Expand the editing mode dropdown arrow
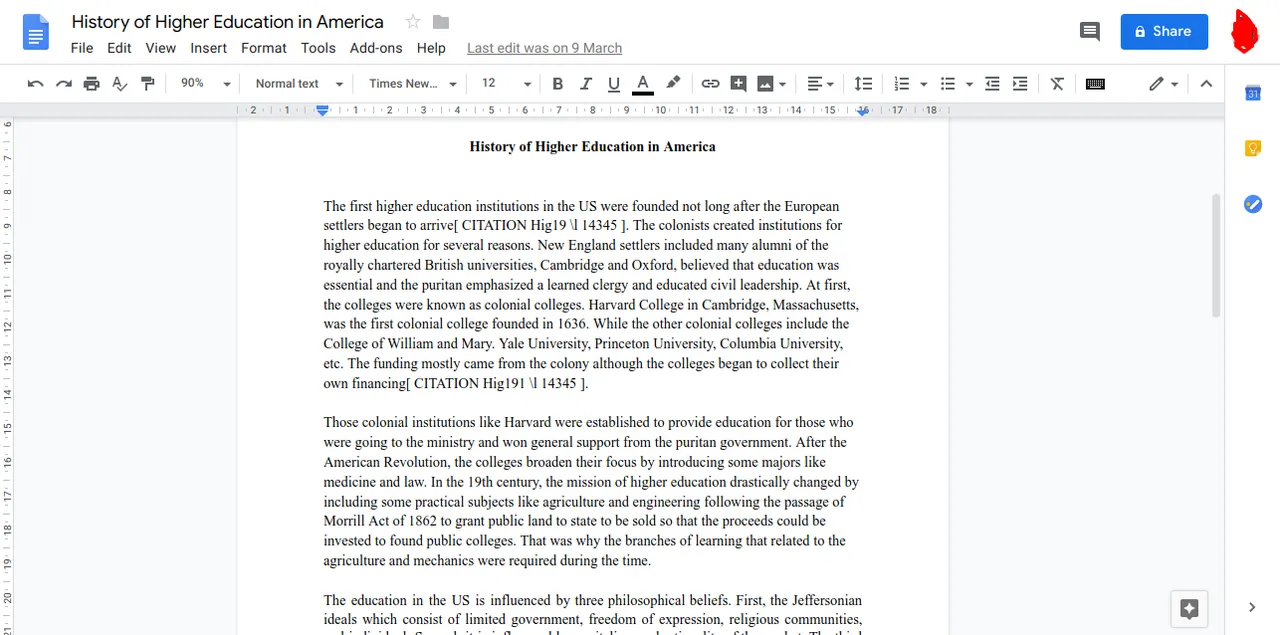This screenshot has width=1280, height=635. (x=1175, y=84)
